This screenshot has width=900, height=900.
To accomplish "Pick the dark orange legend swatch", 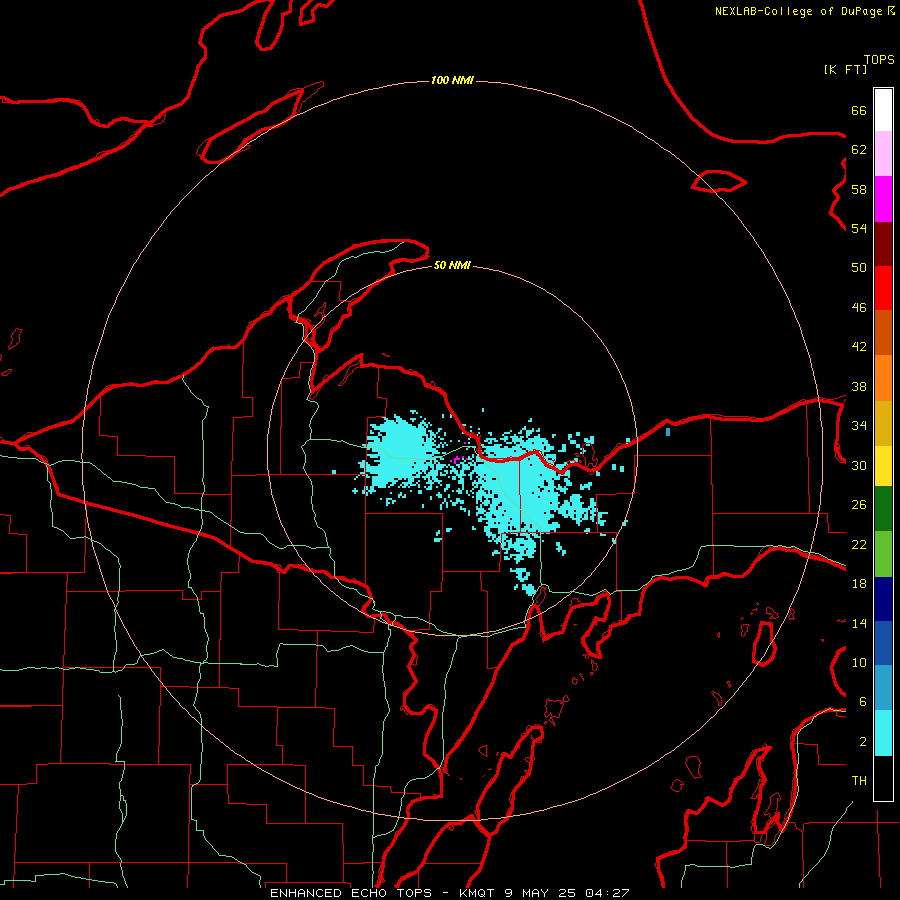I will 883,333.
